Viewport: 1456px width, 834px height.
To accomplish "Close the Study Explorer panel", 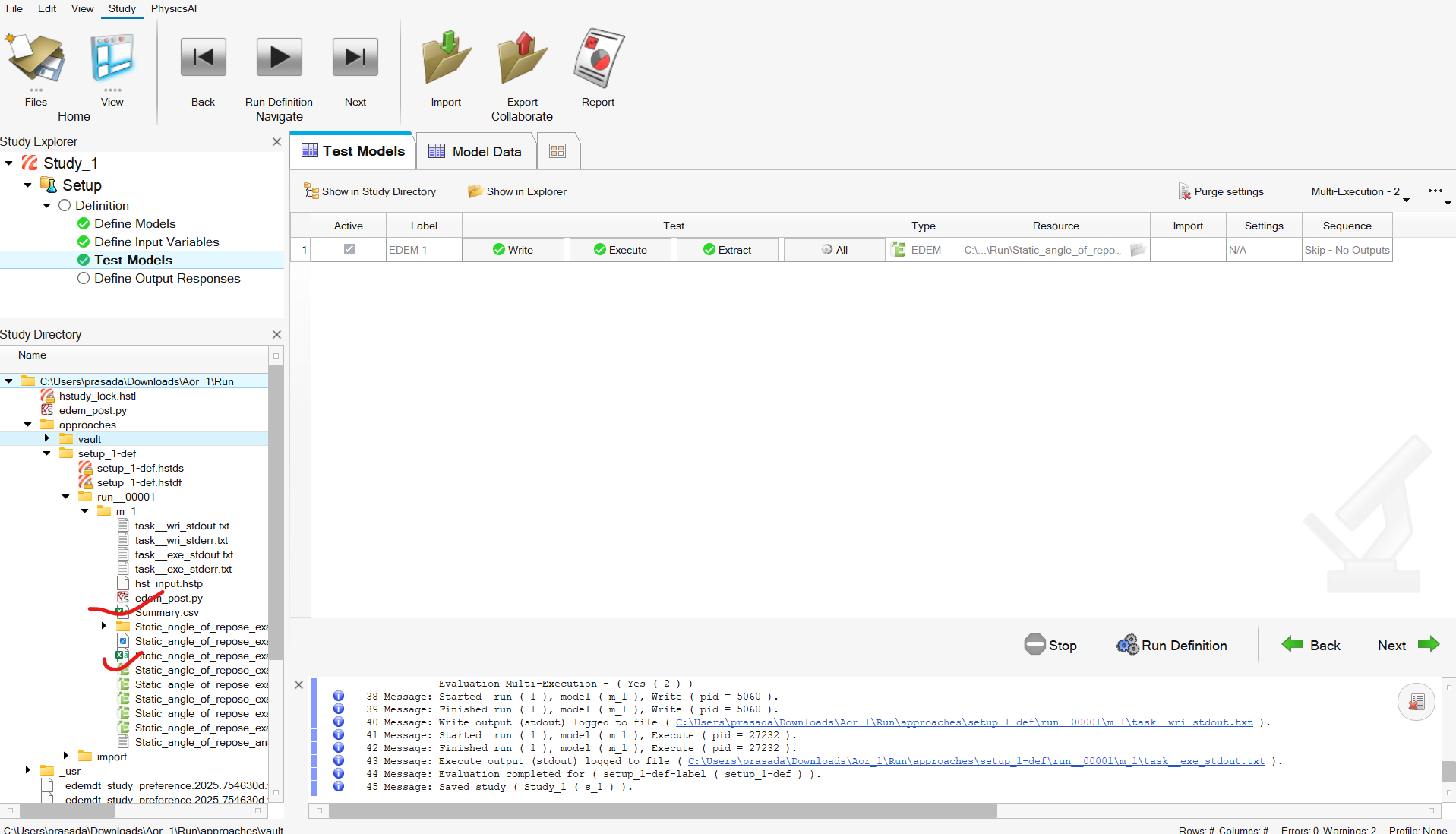I will 276,142.
